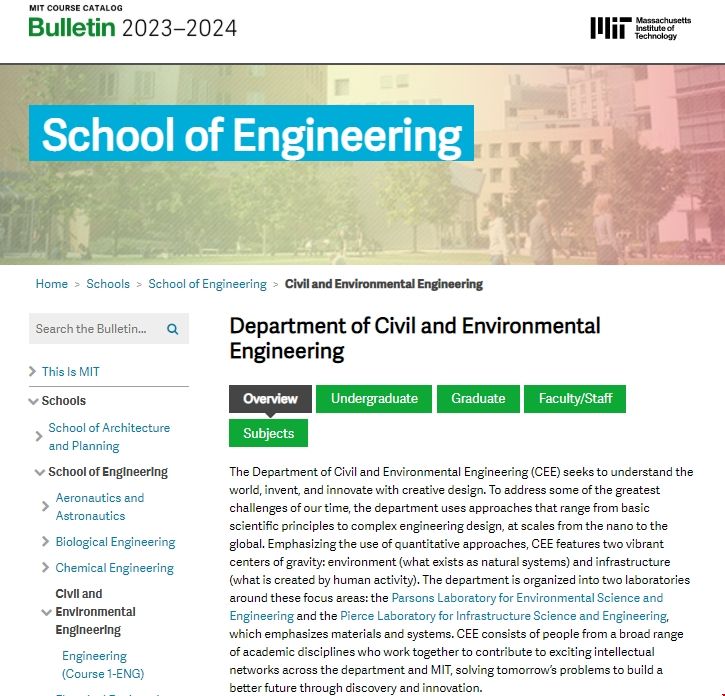Click the Search the Bulletin input field

93,329
